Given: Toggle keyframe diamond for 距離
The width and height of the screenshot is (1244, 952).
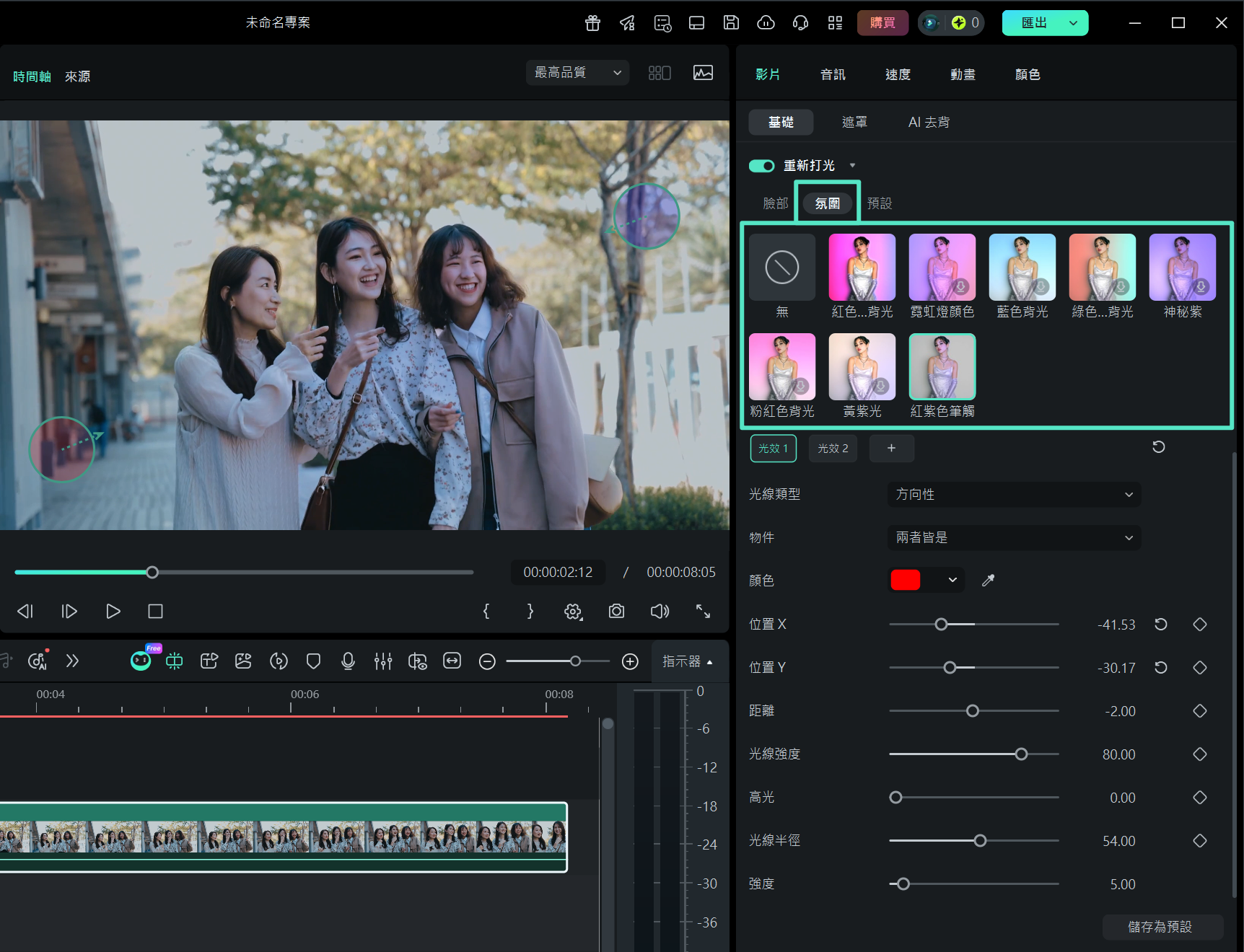Looking at the screenshot, I should coord(1199,711).
